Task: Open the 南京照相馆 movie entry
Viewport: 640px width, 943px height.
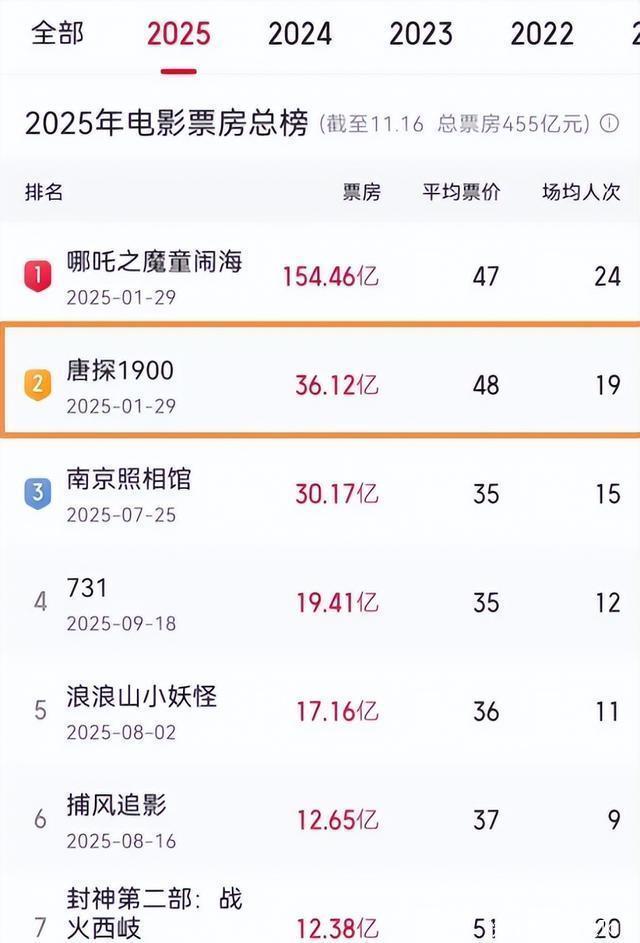Action: (128, 479)
